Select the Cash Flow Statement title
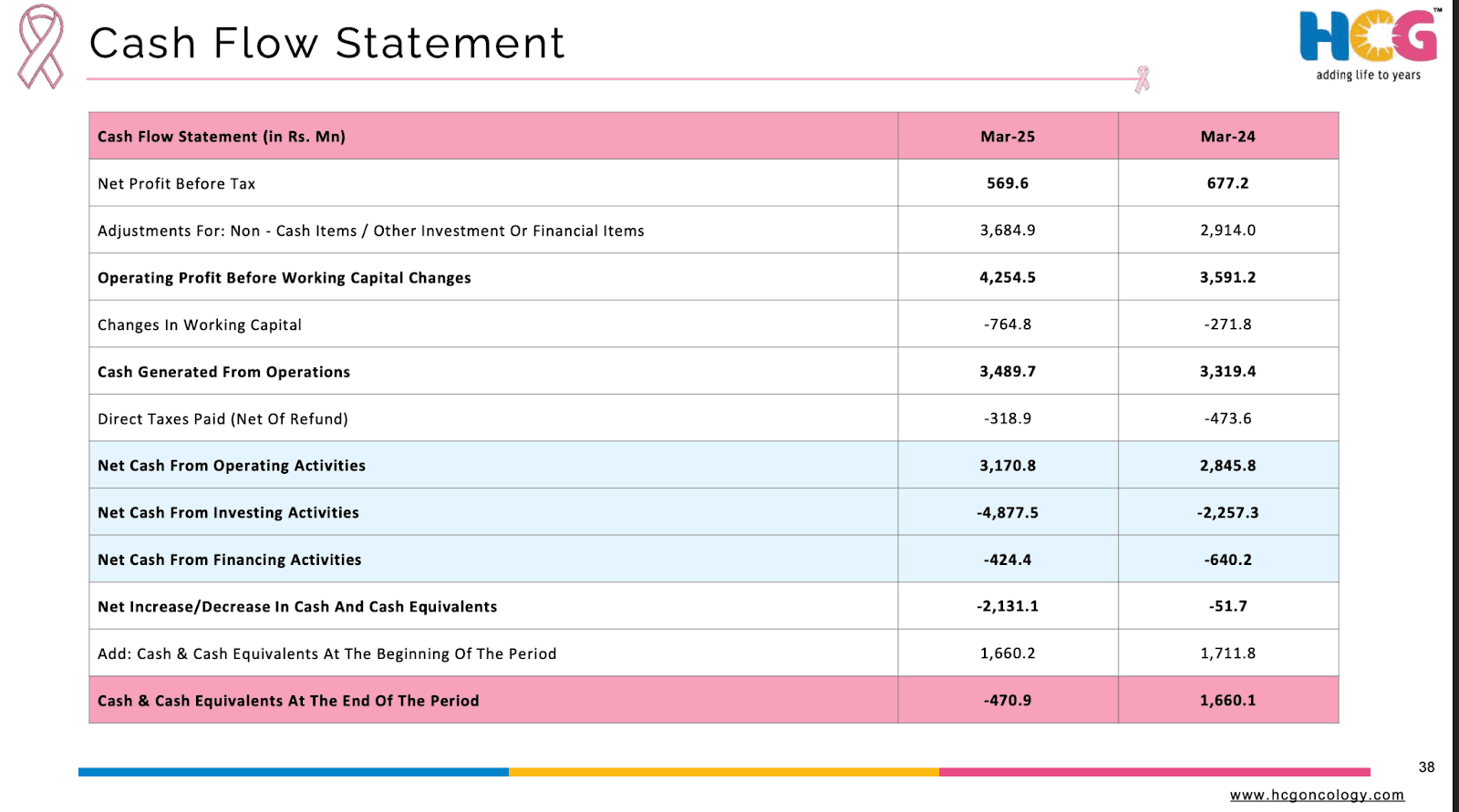The height and width of the screenshot is (812, 1459). click(327, 43)
